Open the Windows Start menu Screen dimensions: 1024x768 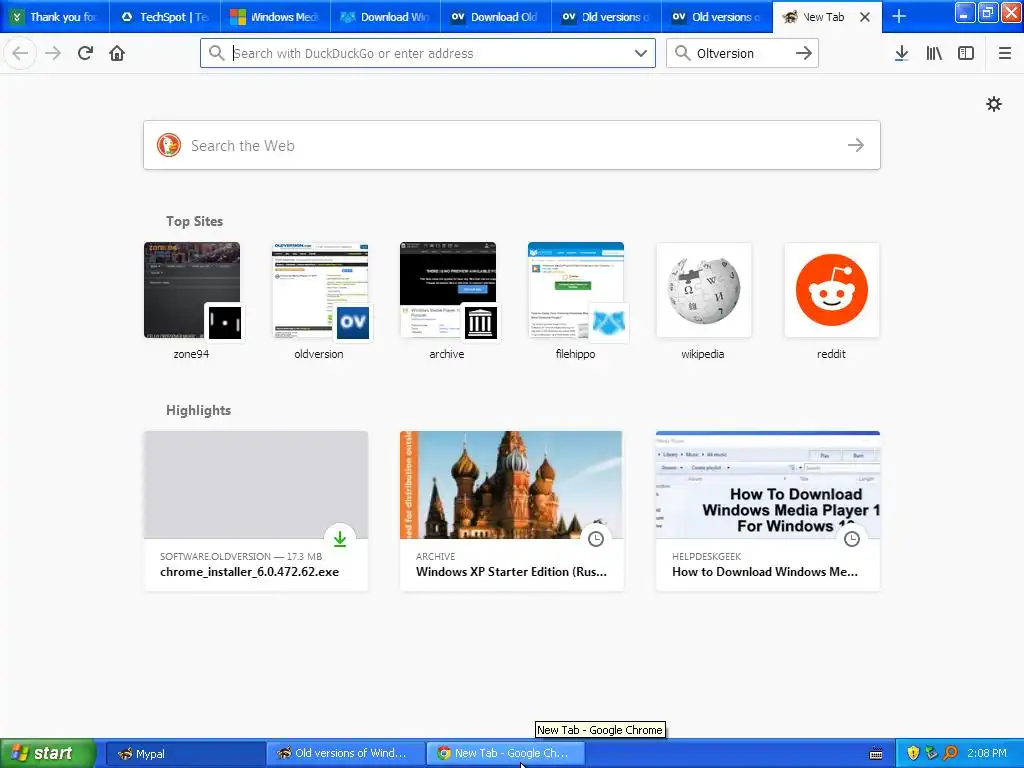pyautogui.click(x=48, y=753)
